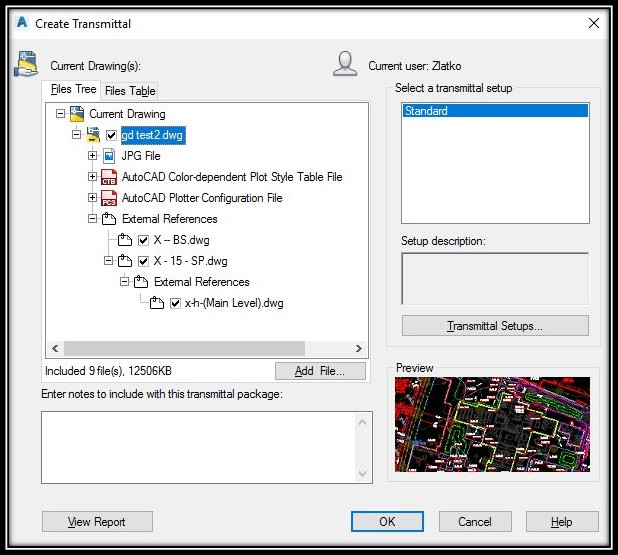Viewport: 618px width, 555px height.
Task: Click the tree scroll right arrow
Action: tap(358, 348)
